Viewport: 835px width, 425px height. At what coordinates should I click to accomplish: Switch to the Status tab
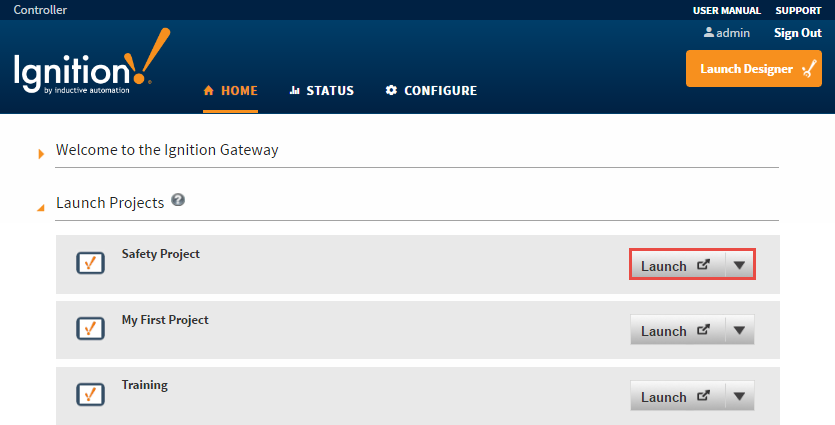pyautogui.click(x=321, y=90)
